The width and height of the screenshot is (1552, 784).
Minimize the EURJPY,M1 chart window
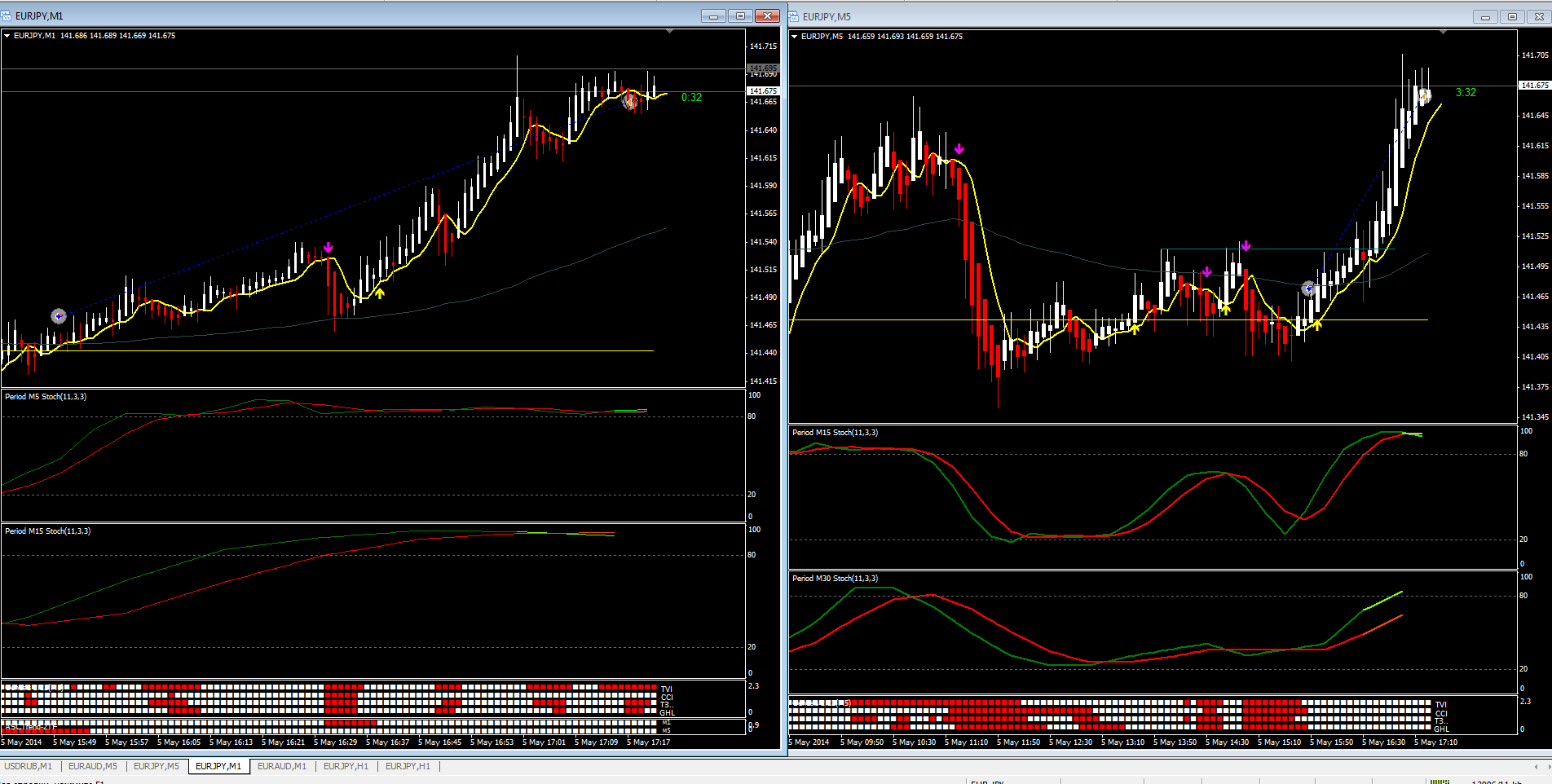point(714,15)
